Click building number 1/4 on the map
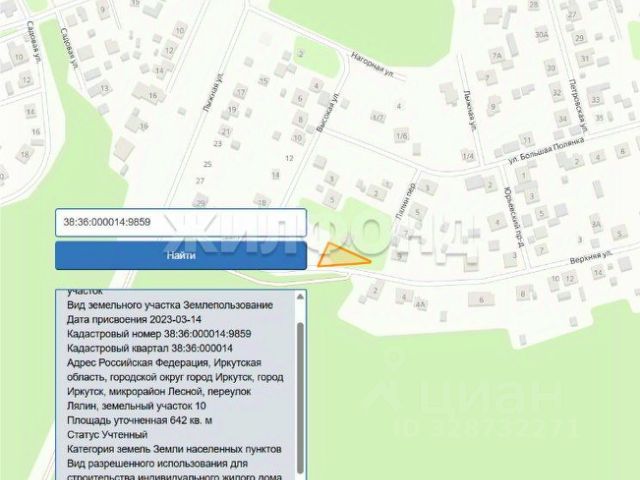 tap(468, 156)
